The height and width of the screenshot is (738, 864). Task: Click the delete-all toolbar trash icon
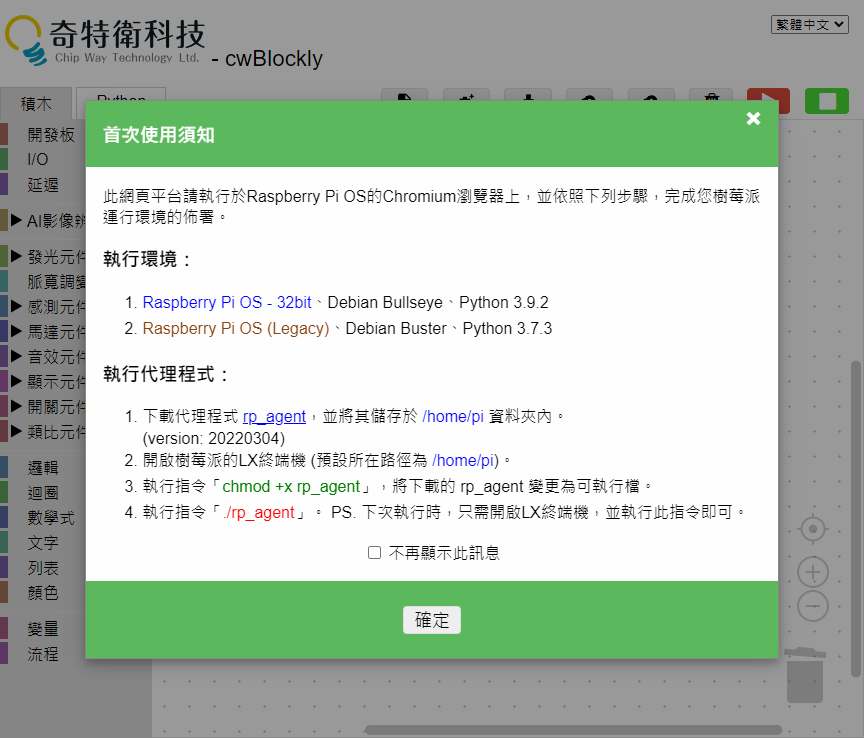[711, 100]
